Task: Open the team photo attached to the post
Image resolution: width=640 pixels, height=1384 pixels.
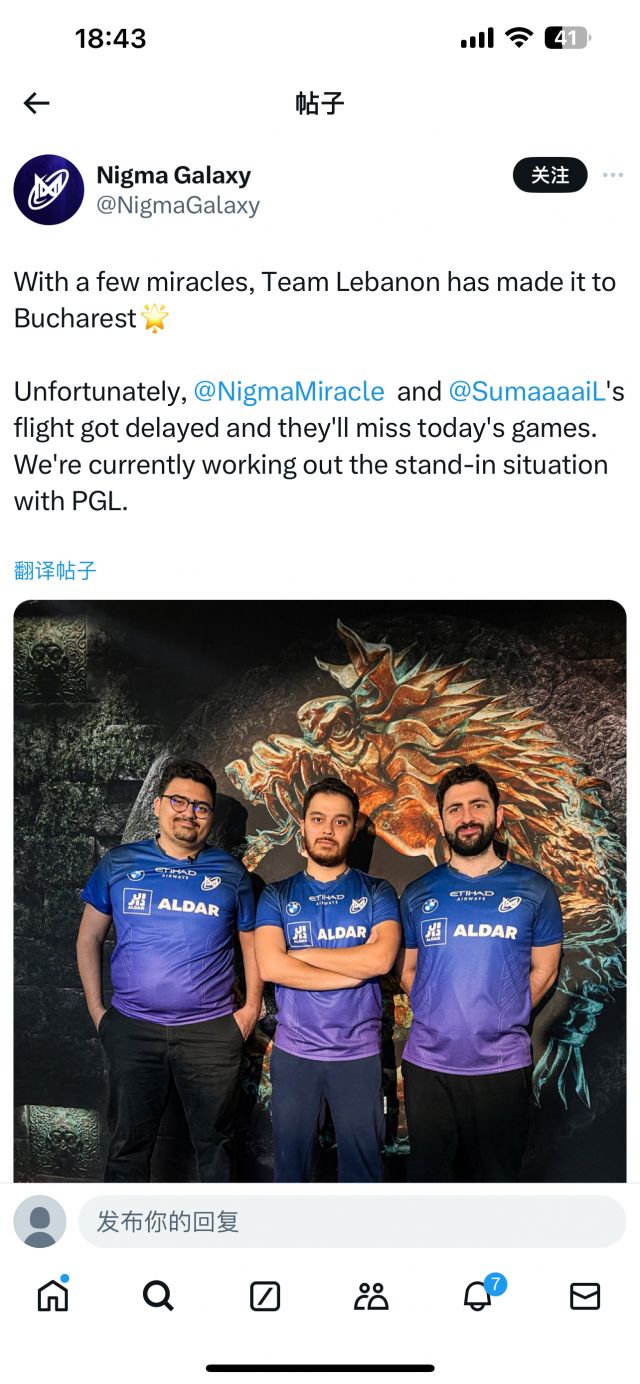Action: click(320, 891)
